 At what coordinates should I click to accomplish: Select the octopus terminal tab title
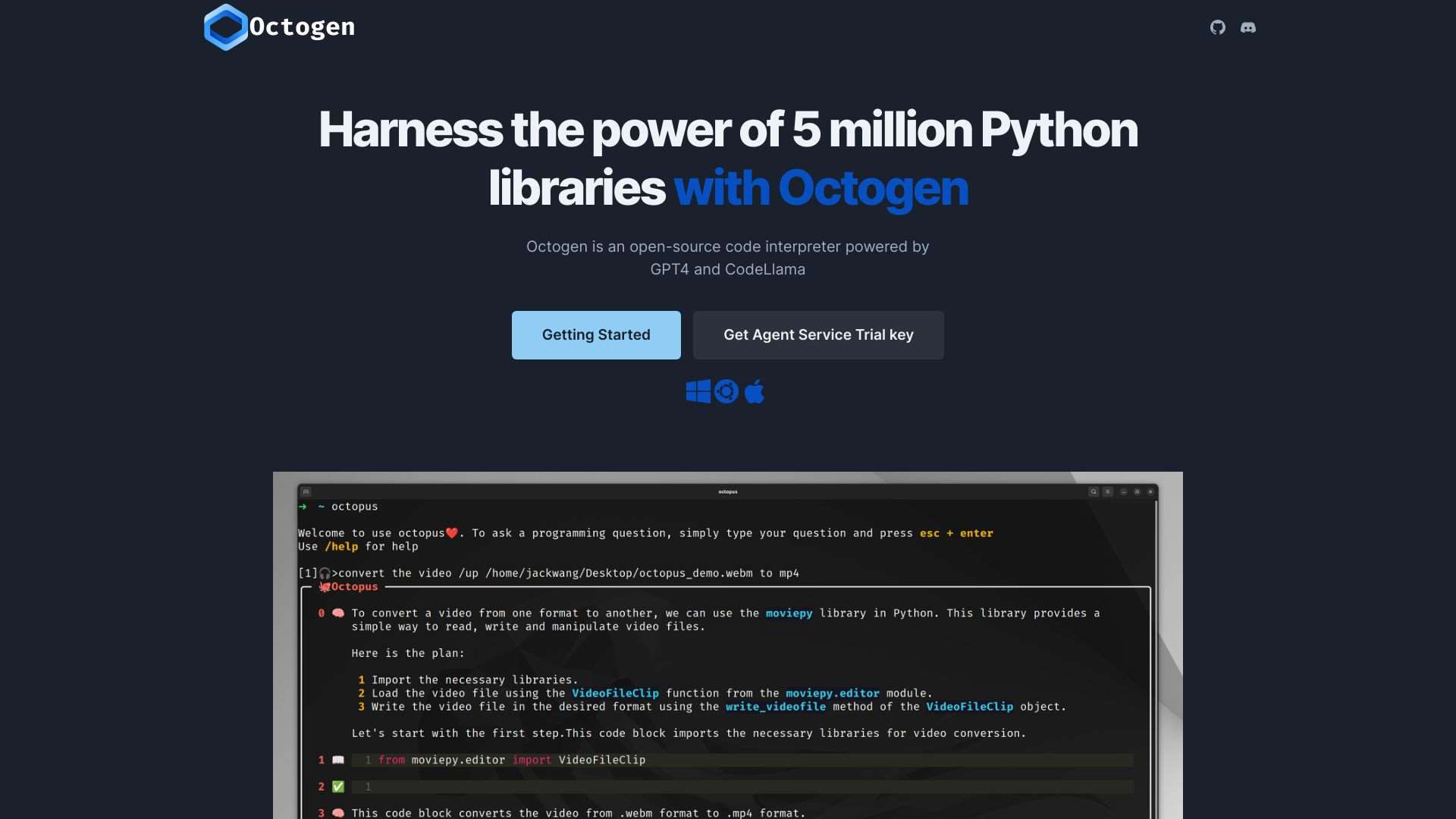(727, 491)
